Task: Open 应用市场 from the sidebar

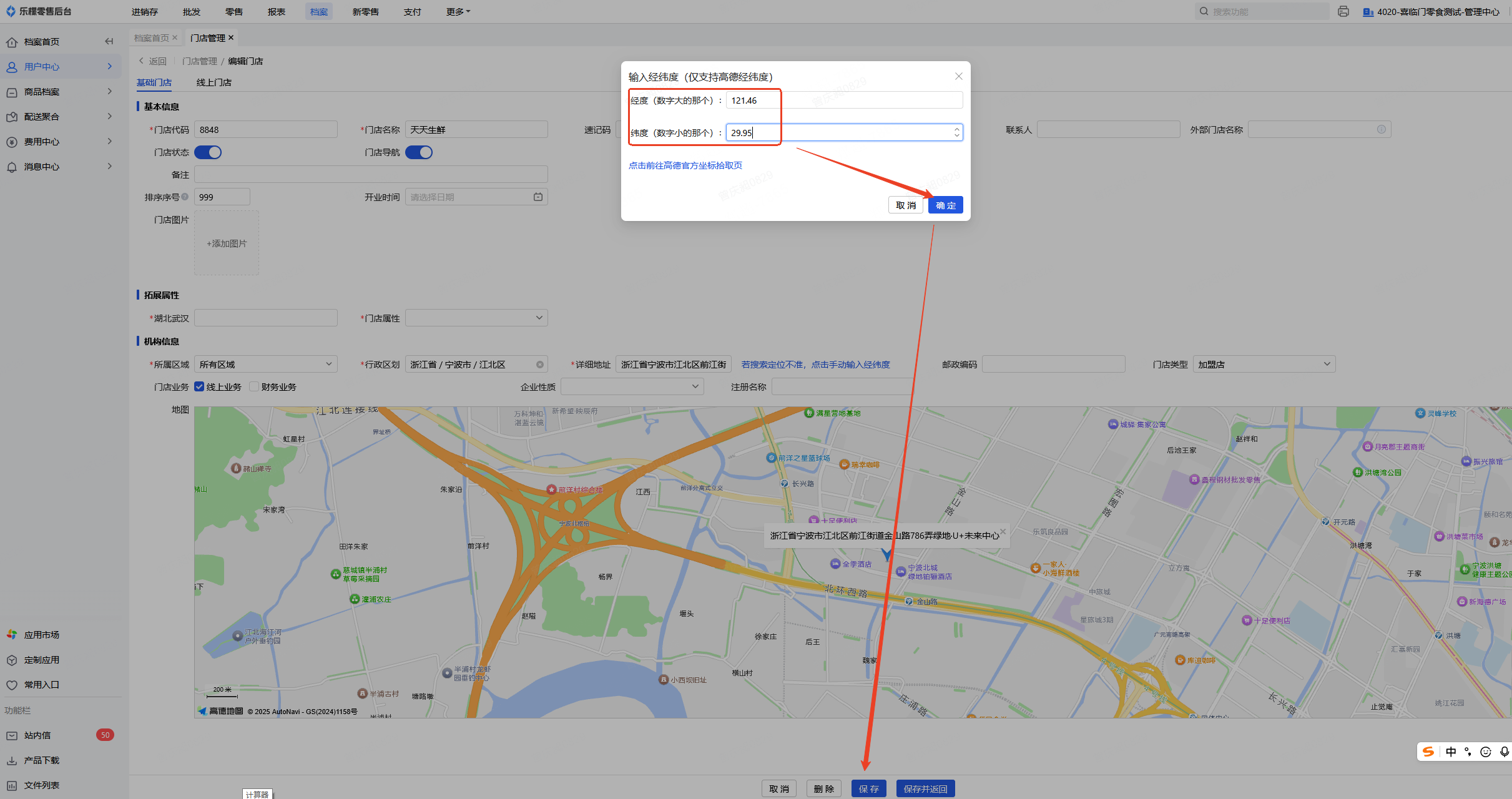Action: click(41, 635)
